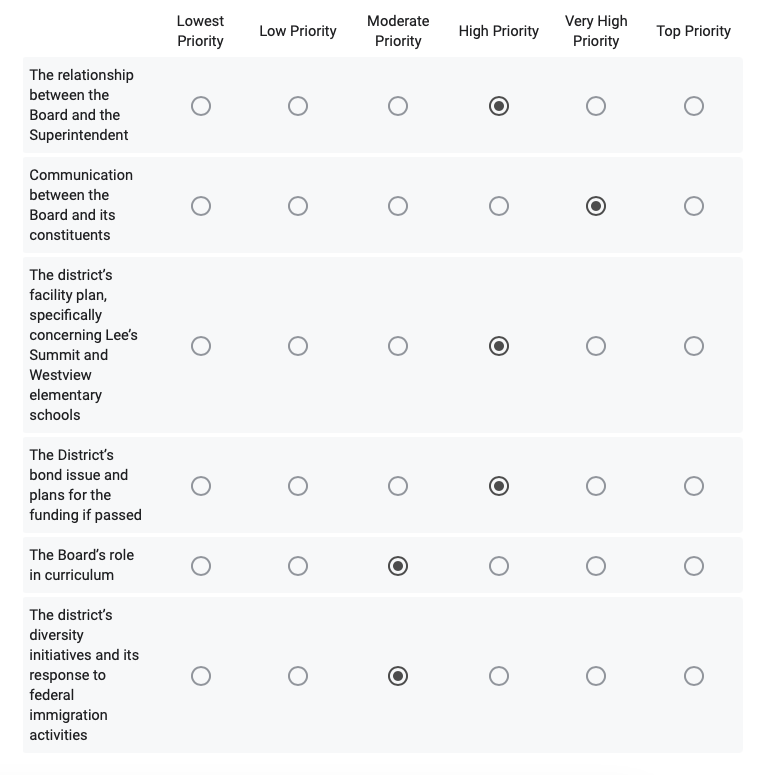763x775 pixels.
Task: Choose High Priority for district's diversity initiatives
Action: pos(499,676)
